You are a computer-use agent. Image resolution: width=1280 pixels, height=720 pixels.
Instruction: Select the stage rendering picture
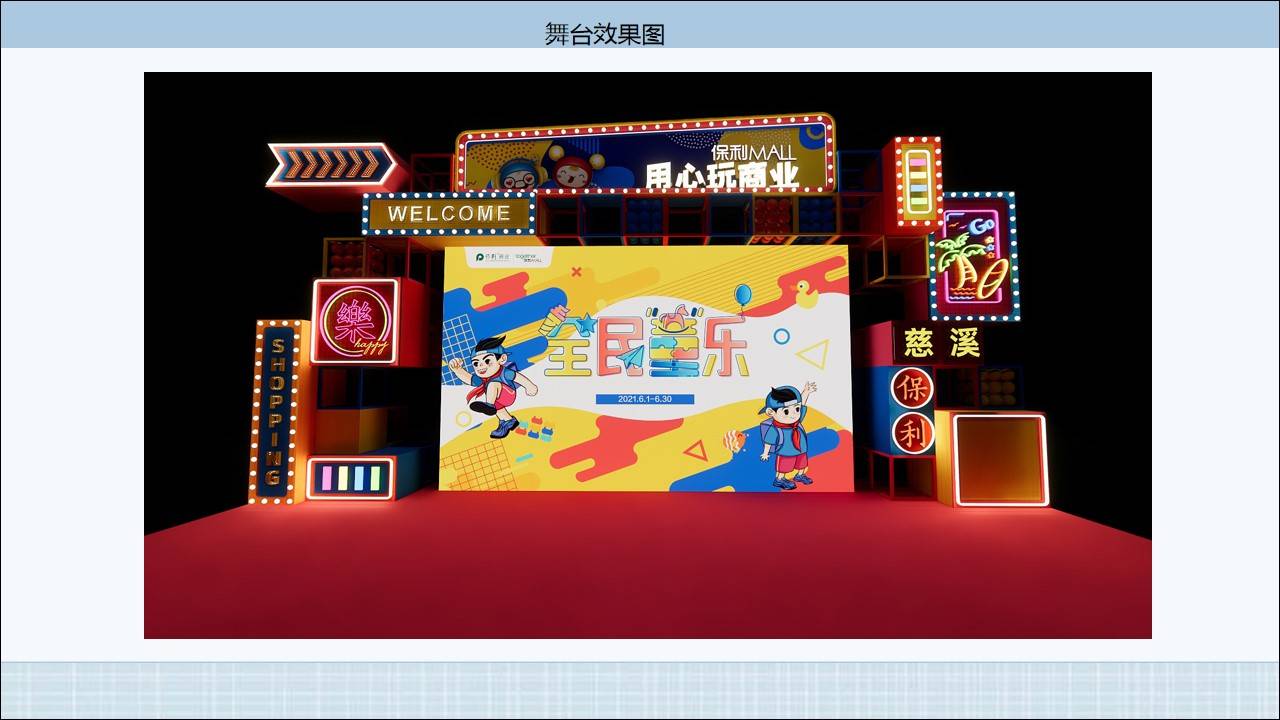(648, 355)
